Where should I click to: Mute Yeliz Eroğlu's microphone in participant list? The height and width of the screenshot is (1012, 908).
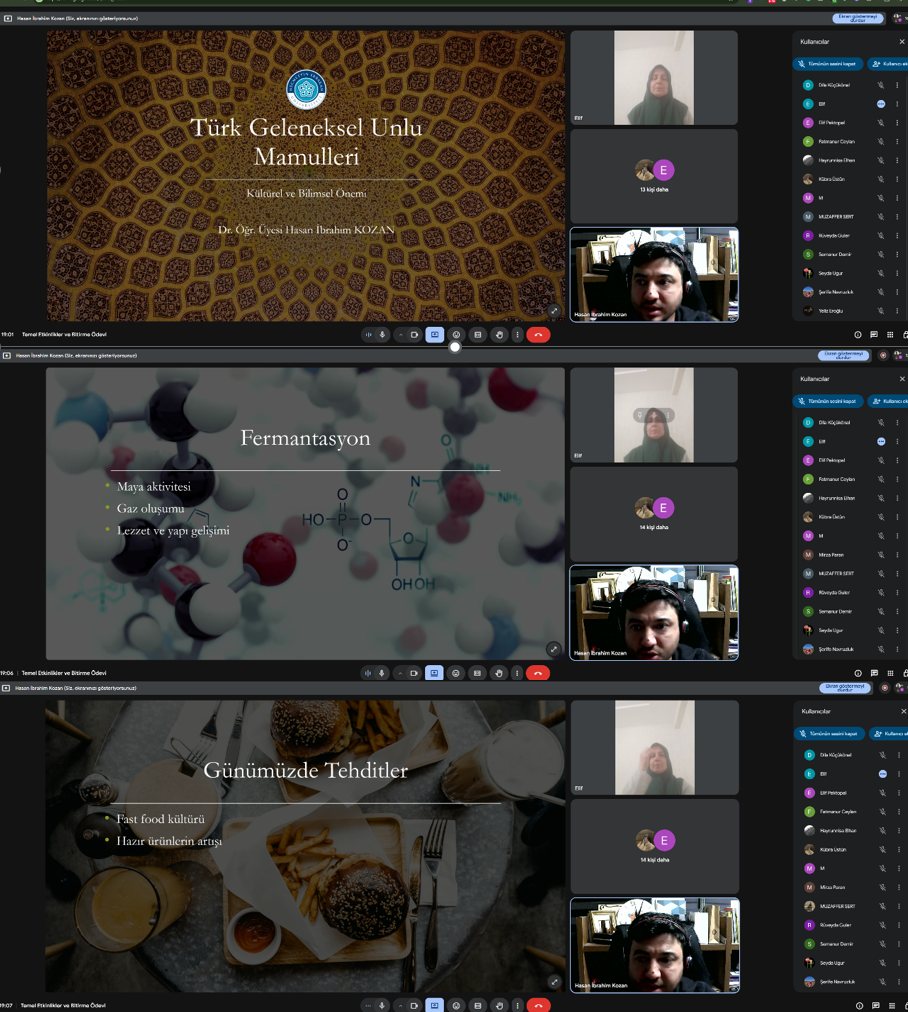[x=881, y=311]
